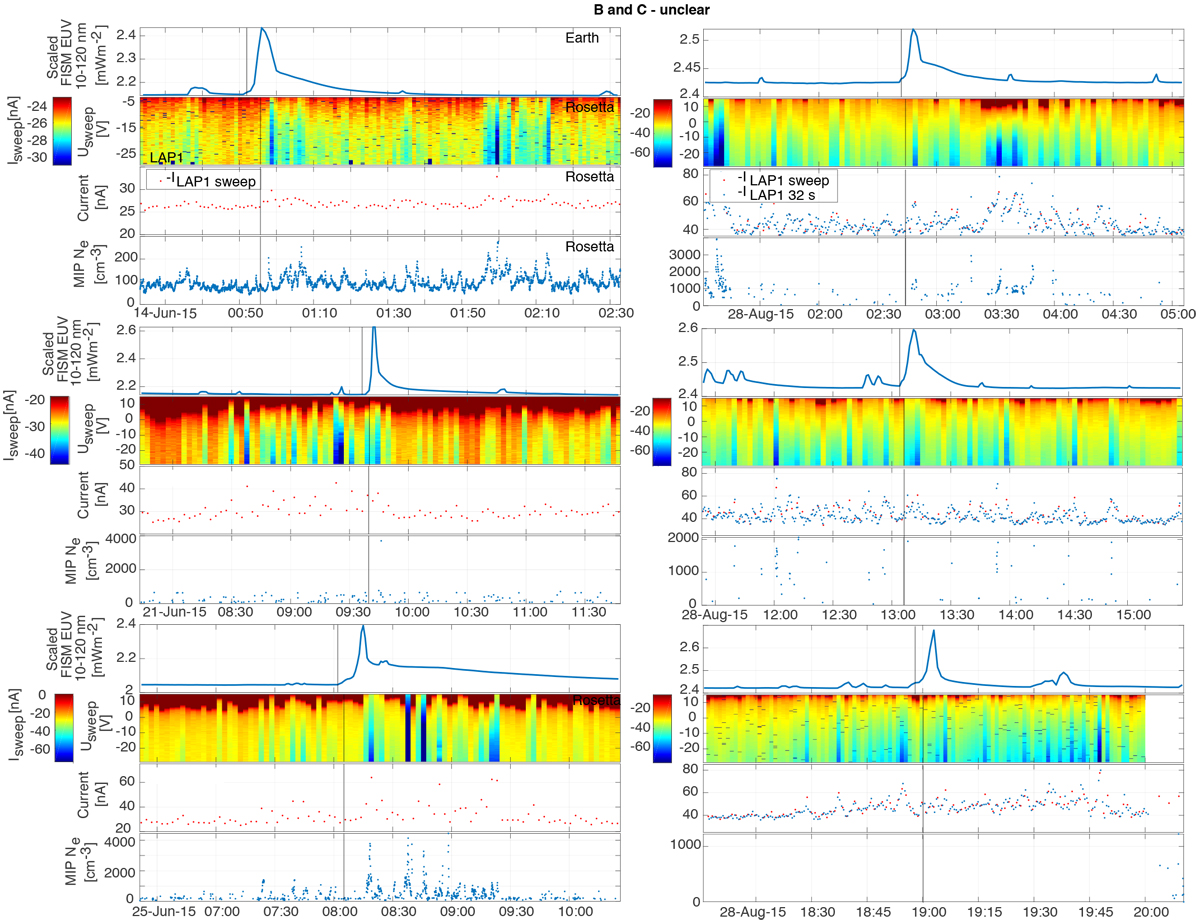The width and height of the screenshot is (1200, 920).
Task: Select the 'Earth' label in the top-left EUV plot
Action: 582,37
